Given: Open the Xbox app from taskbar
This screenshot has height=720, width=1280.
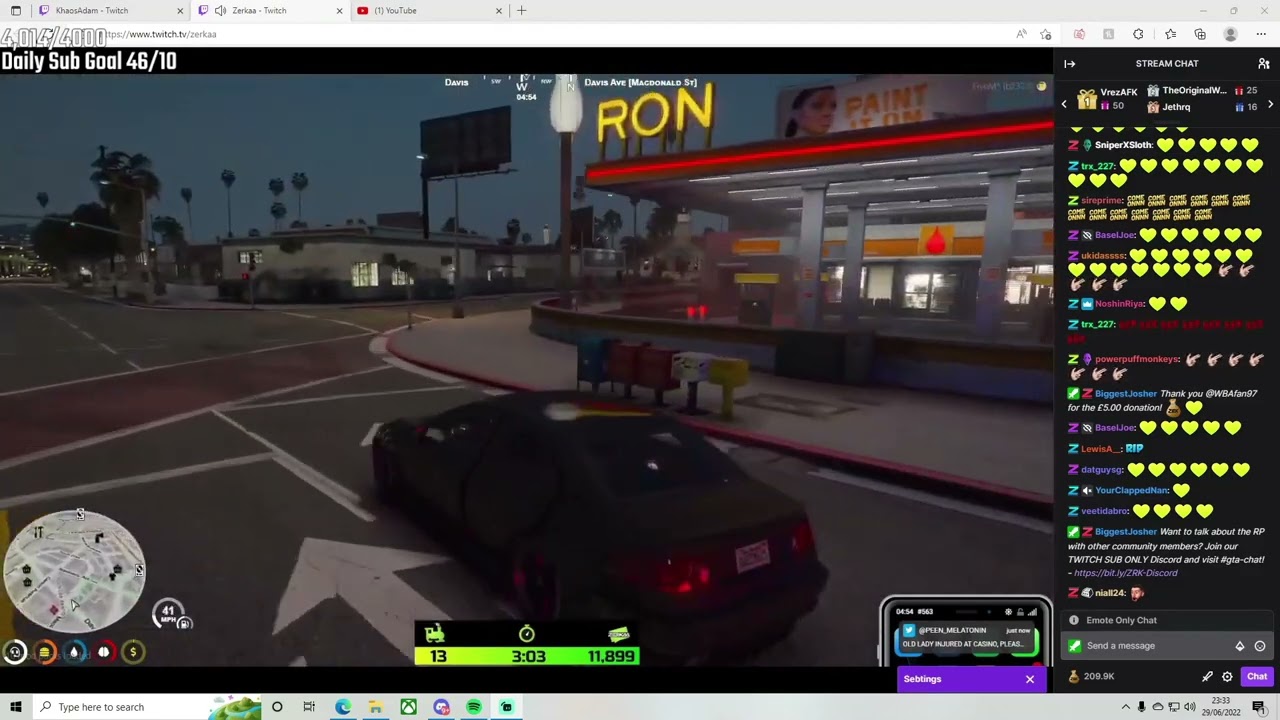Looking at the screenshot, I should [x=408, y=707].
